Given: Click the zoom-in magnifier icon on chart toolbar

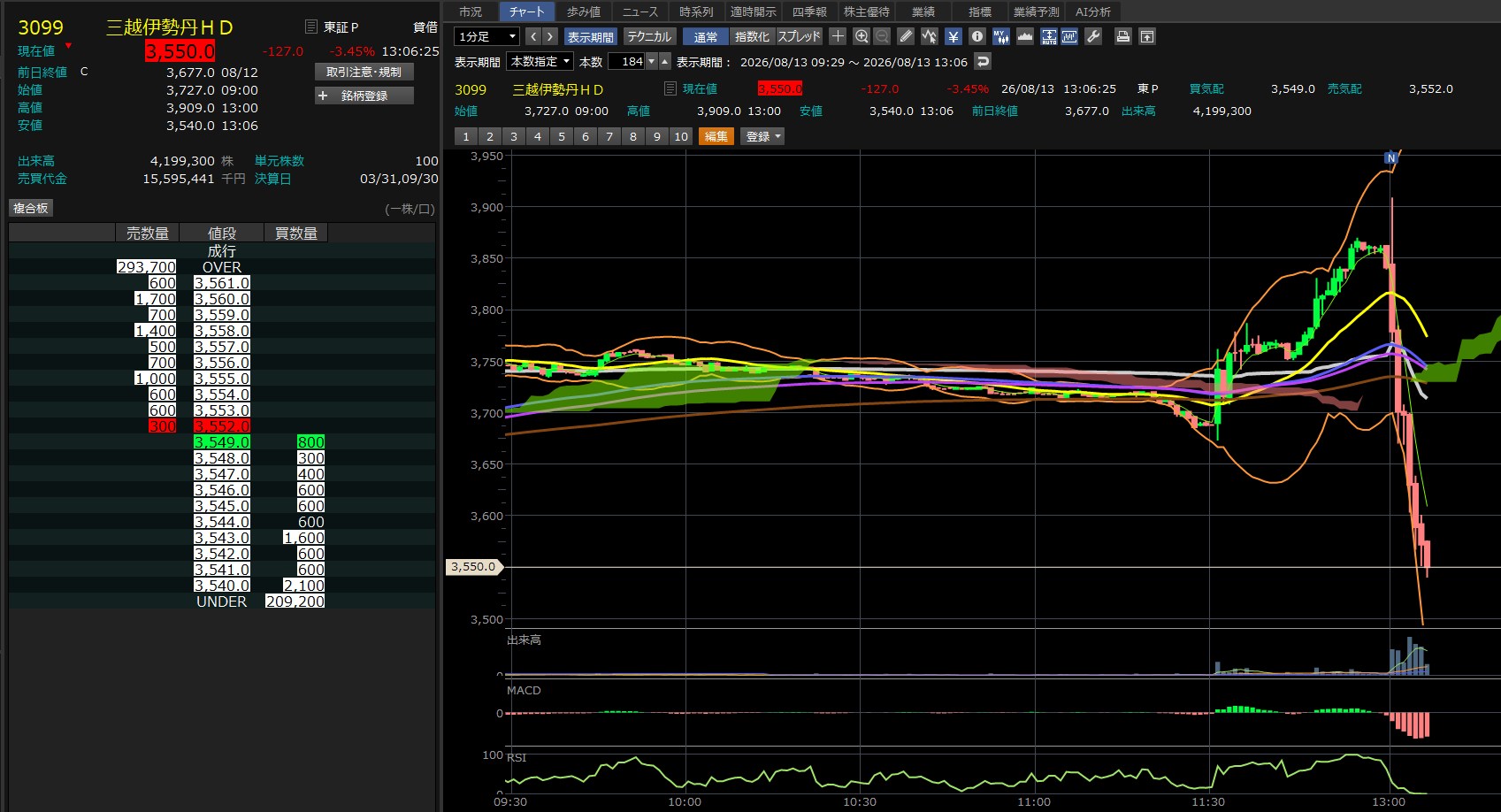Looking at the screenshot, I should point(862,36).
